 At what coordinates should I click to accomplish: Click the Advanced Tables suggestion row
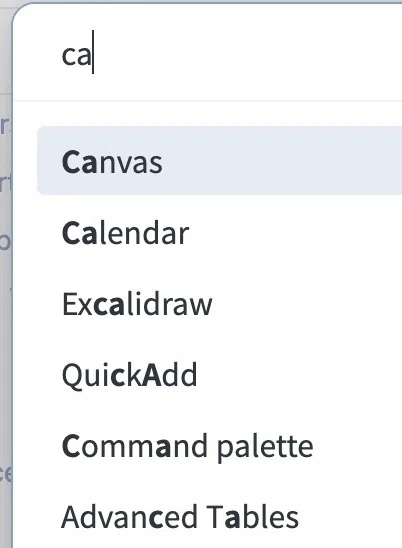[x=220, y=517]
